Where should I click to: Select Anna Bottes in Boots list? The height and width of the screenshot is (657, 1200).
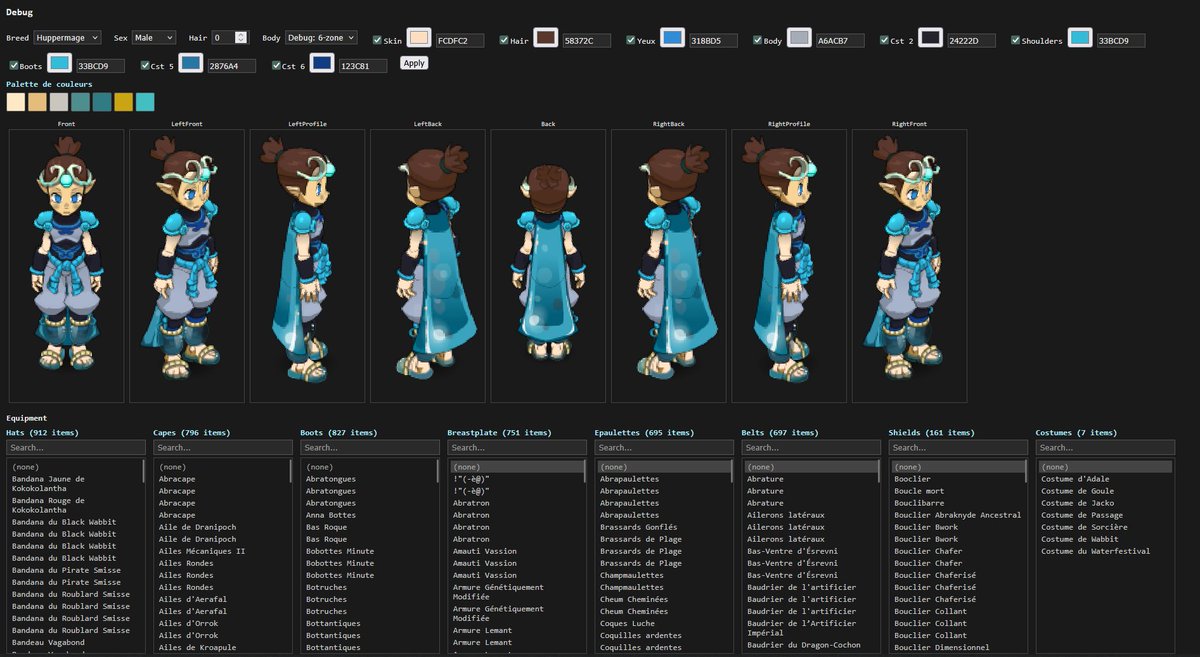pos(369,515)
